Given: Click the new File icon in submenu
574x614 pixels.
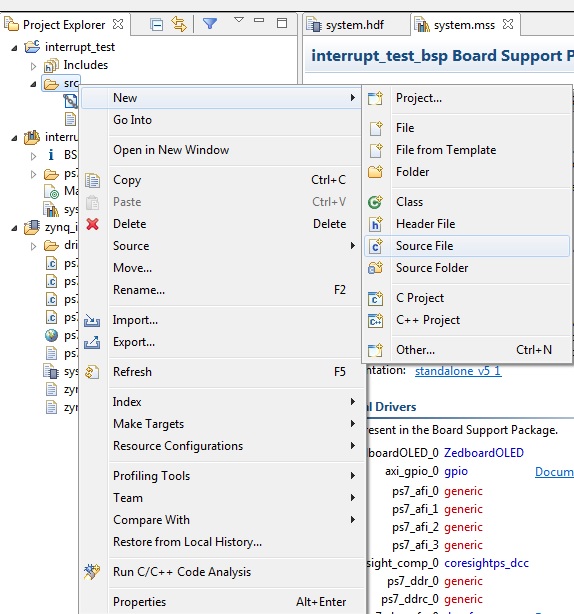Looking at the screenshot, I should [x=375, y=128].
